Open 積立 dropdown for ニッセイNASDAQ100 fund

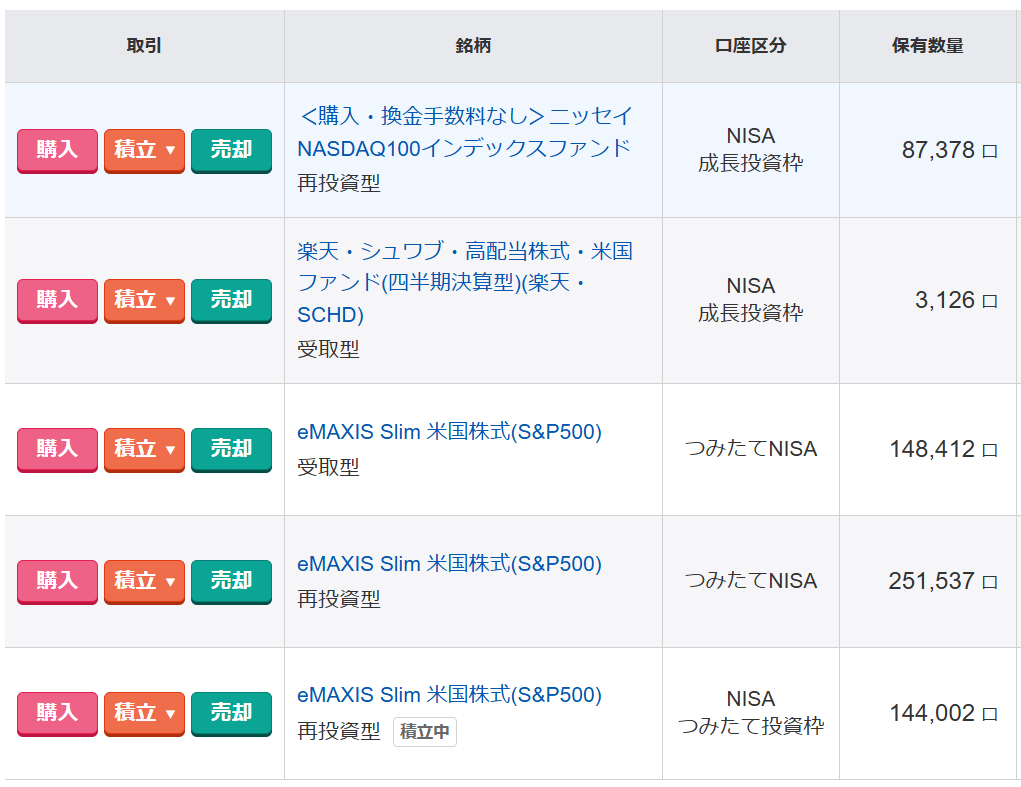[145, 150]
